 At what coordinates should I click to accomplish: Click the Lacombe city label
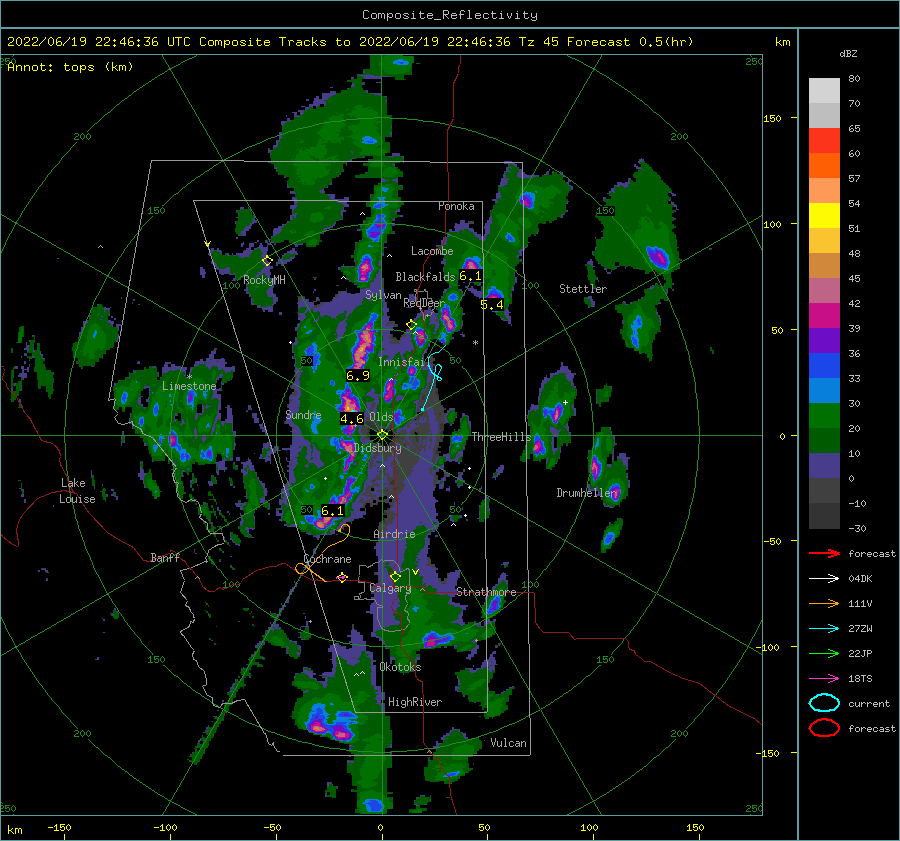432,251
